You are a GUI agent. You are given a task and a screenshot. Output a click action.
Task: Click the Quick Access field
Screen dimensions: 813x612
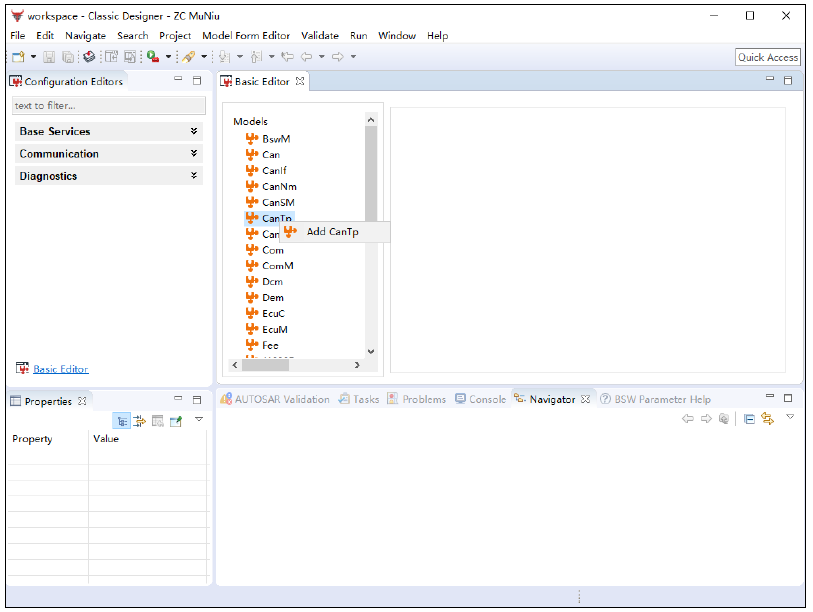point(767,57)
